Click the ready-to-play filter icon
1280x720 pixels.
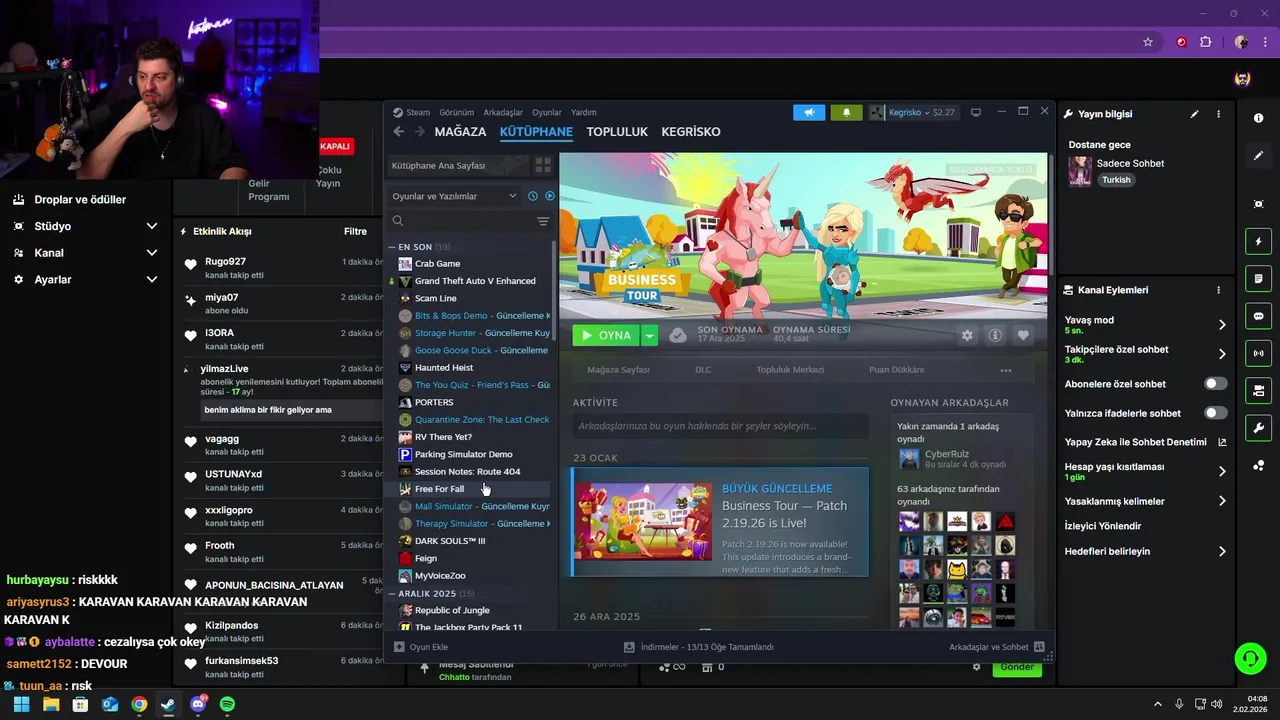pyautogui.click(x=549, y=196)
